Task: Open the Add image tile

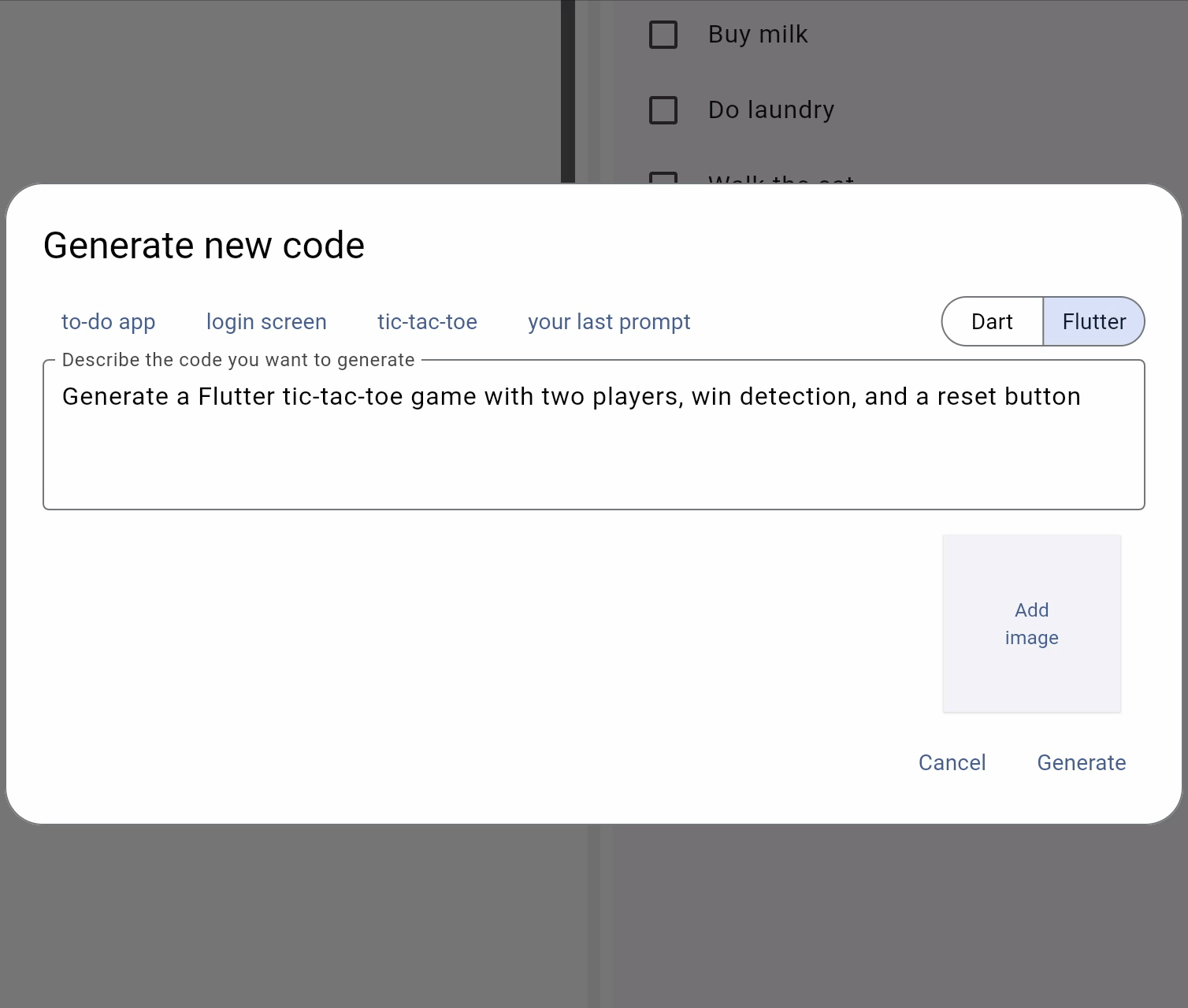Action: (x=1032, y=624)
